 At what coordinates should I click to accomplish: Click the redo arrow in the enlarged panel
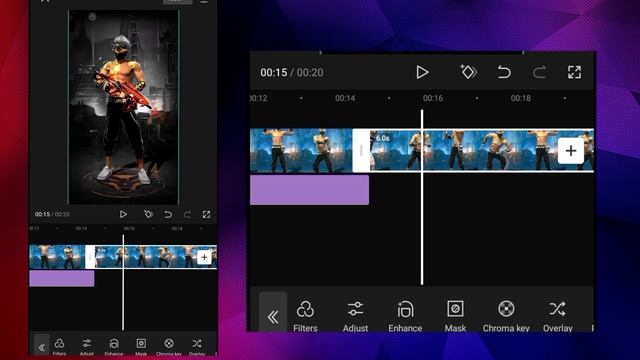pyautogui.click(x=539, y=72)
